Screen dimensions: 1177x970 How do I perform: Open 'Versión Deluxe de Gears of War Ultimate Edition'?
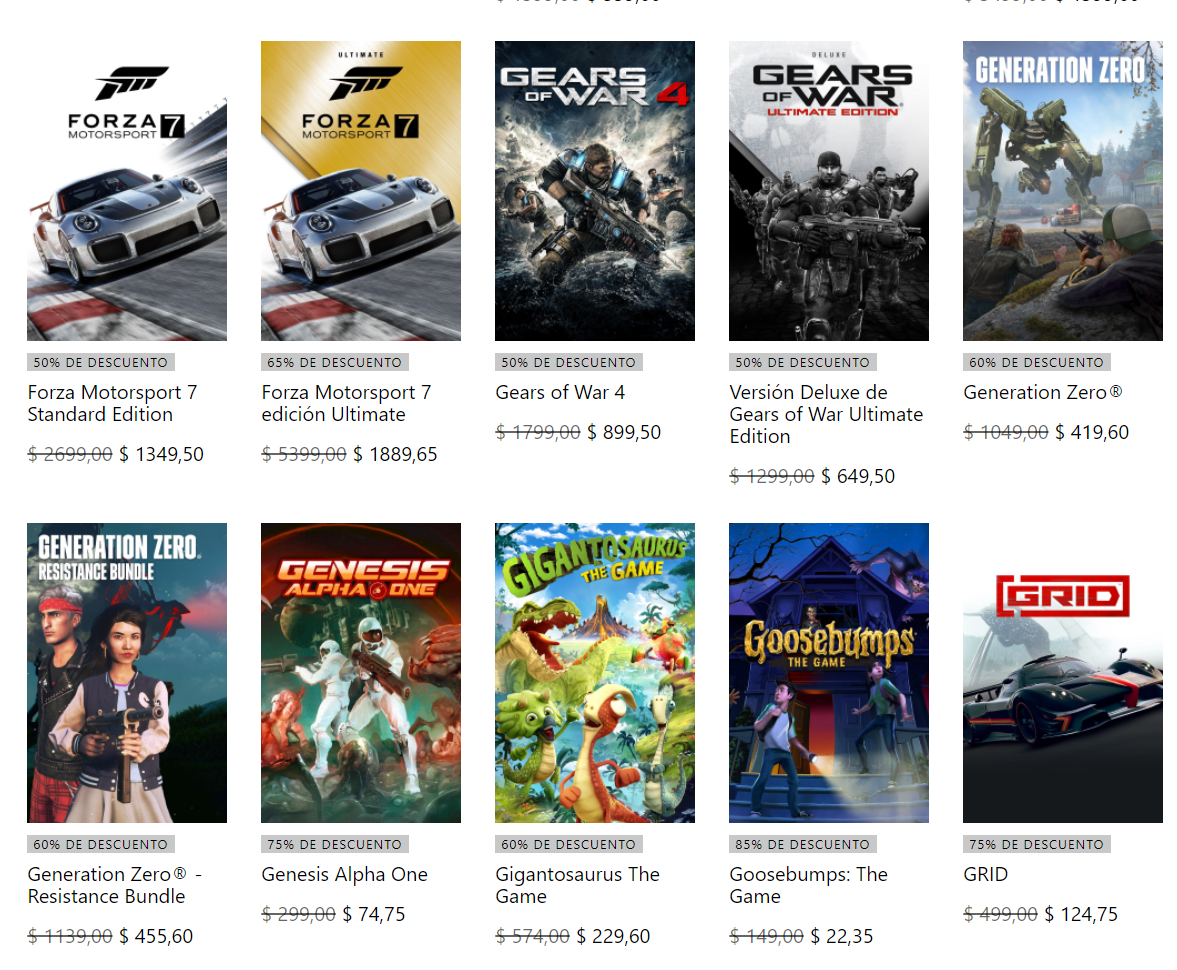coord(826,414)
